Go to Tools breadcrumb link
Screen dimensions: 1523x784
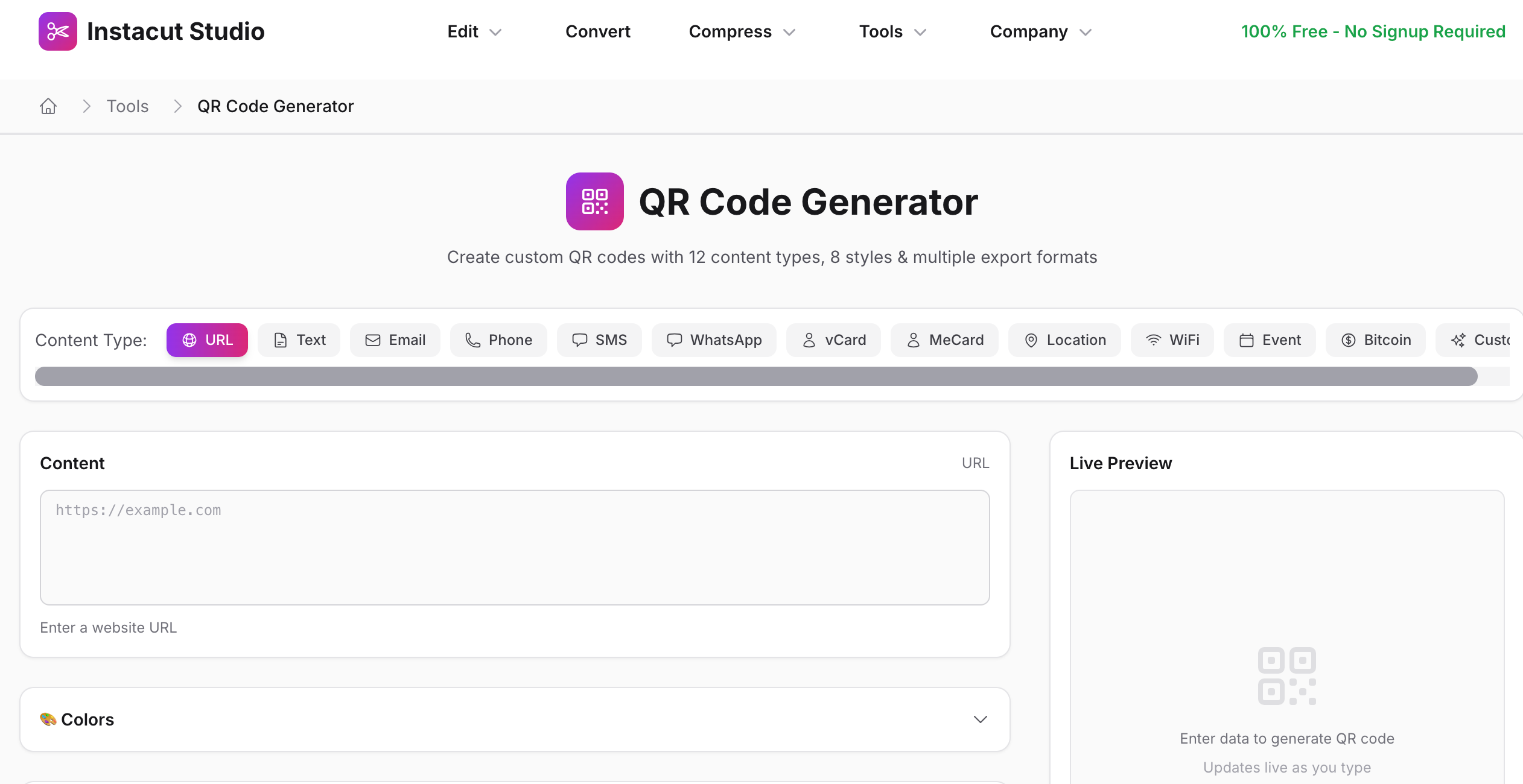click(127, 106)
